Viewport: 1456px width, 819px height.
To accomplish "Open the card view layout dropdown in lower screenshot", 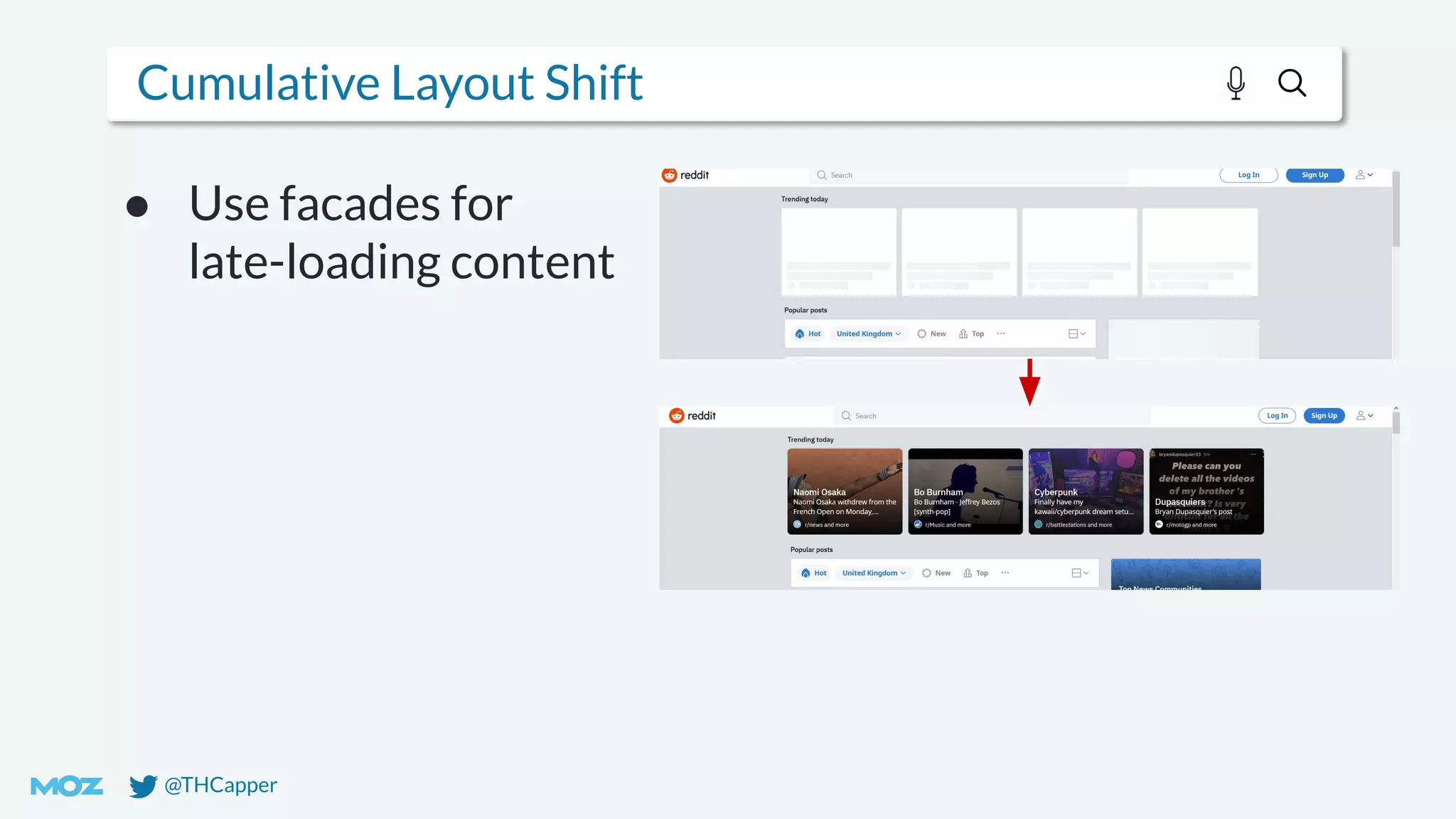I will pos(1081,573).
